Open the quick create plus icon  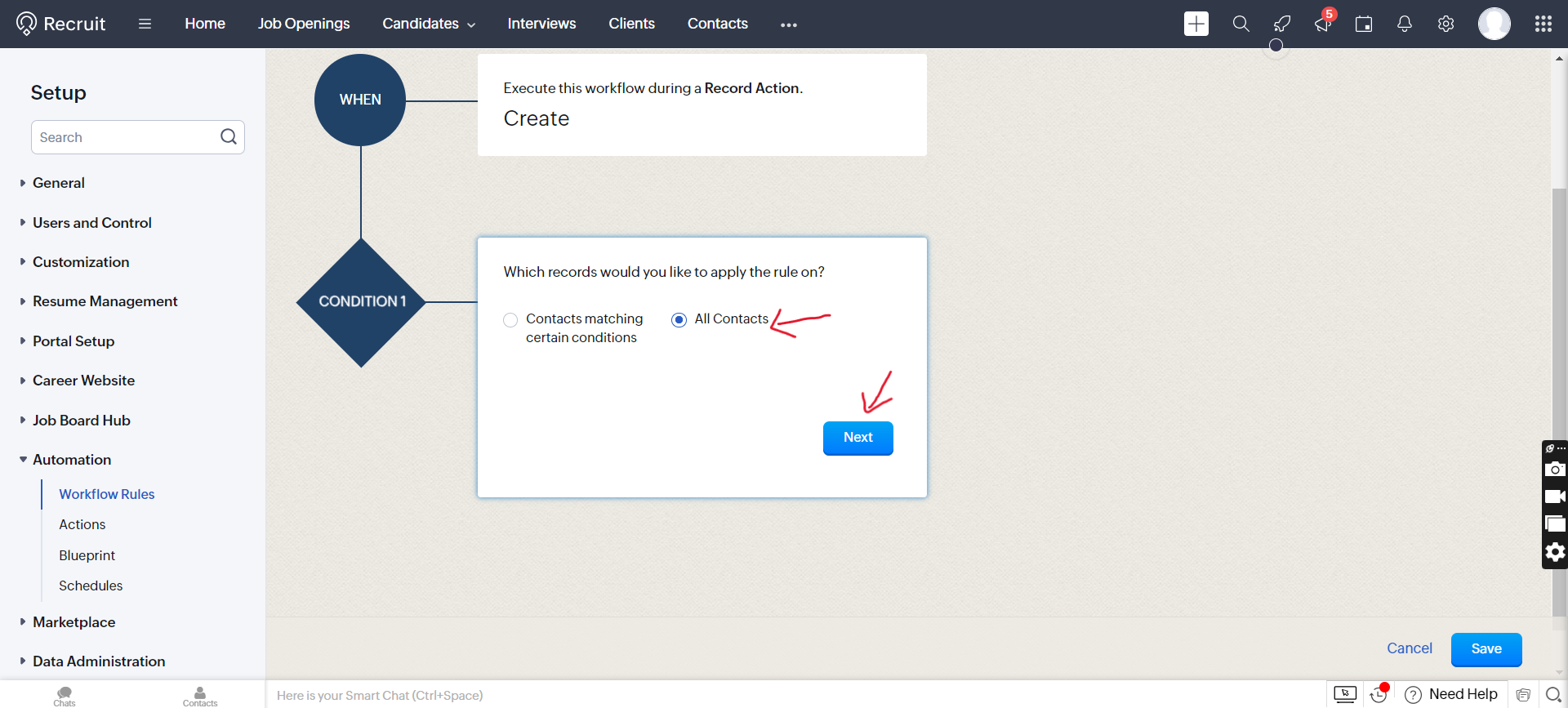1196,24
